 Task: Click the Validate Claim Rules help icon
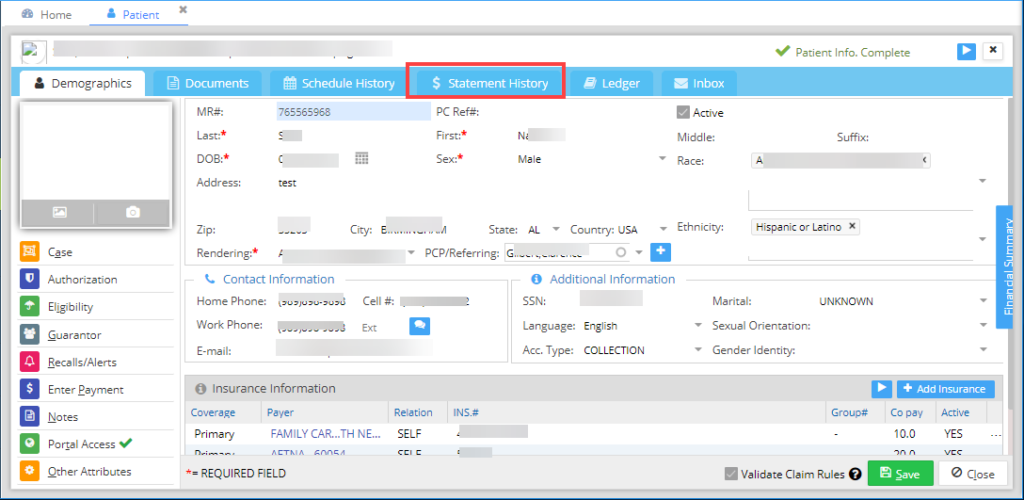854,475
